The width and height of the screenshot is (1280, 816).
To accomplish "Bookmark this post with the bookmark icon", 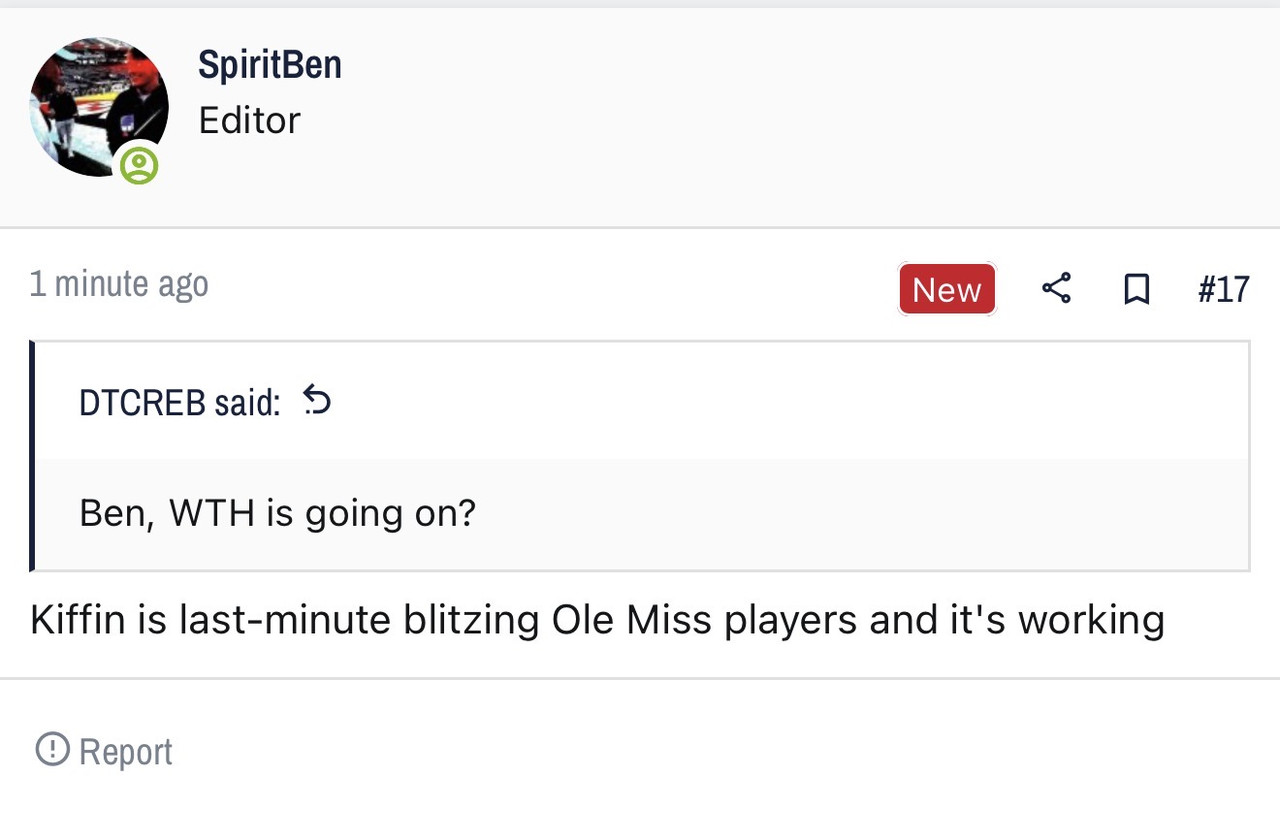I will coord(1136,289).
